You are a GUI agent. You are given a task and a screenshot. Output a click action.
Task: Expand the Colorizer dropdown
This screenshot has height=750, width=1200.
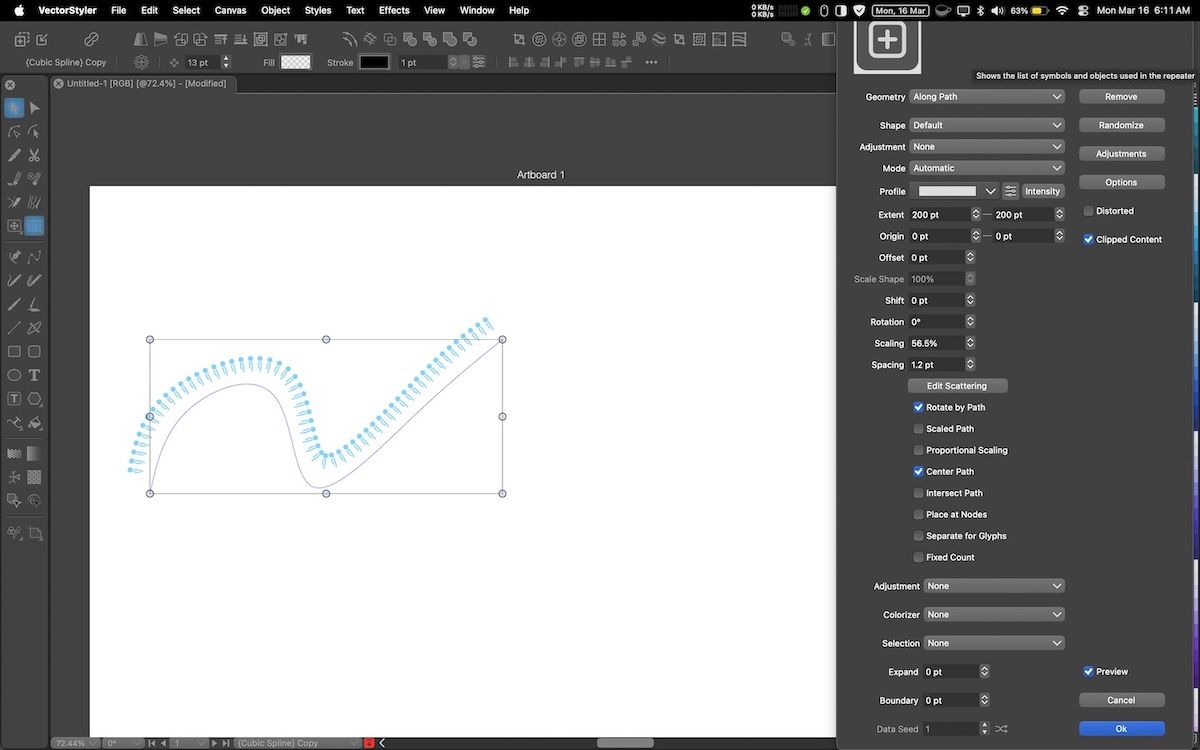click(x=993, y=615)
